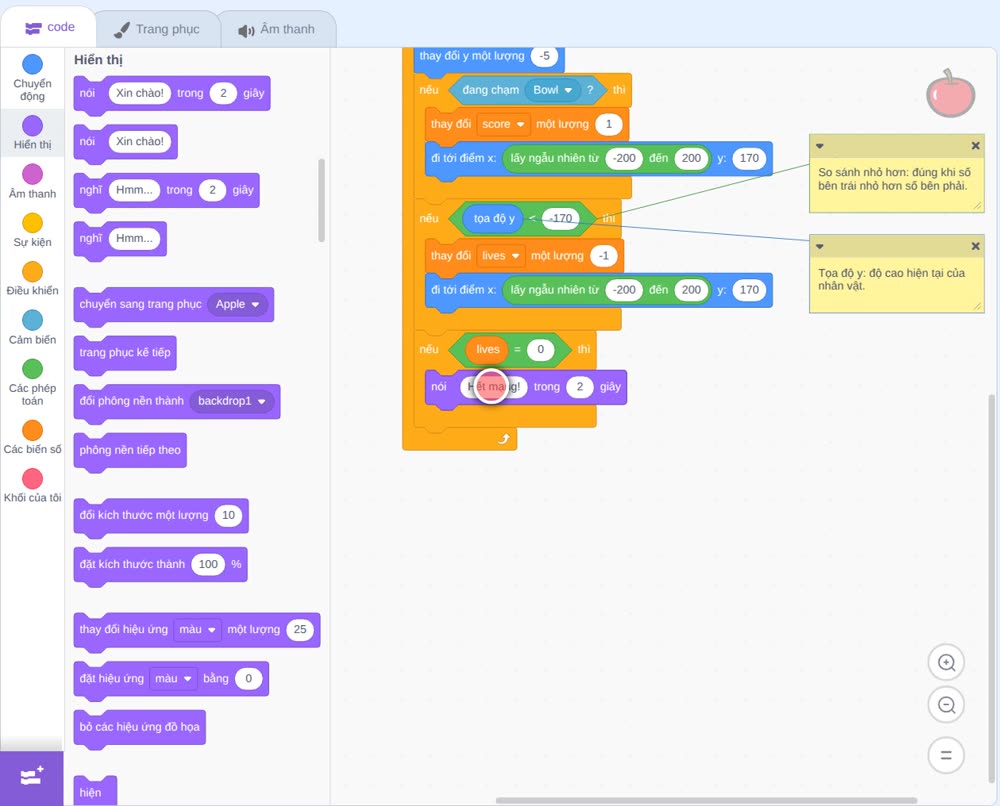
Task: Click the 'trang phục kế tiếp' block
Action: (x=125, y=353)
